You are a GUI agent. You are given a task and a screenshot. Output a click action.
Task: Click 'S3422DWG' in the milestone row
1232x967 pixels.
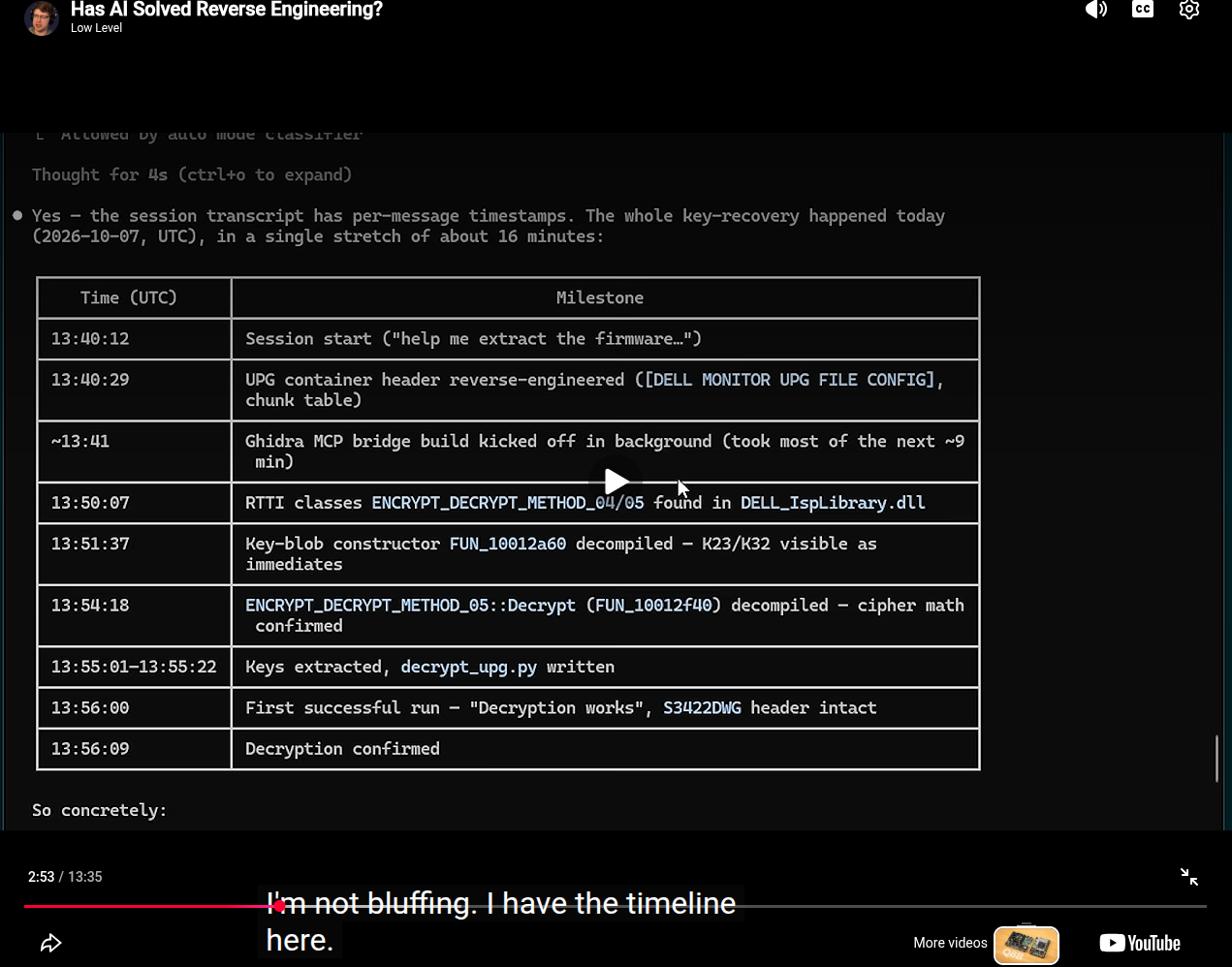tap(702, 708)
